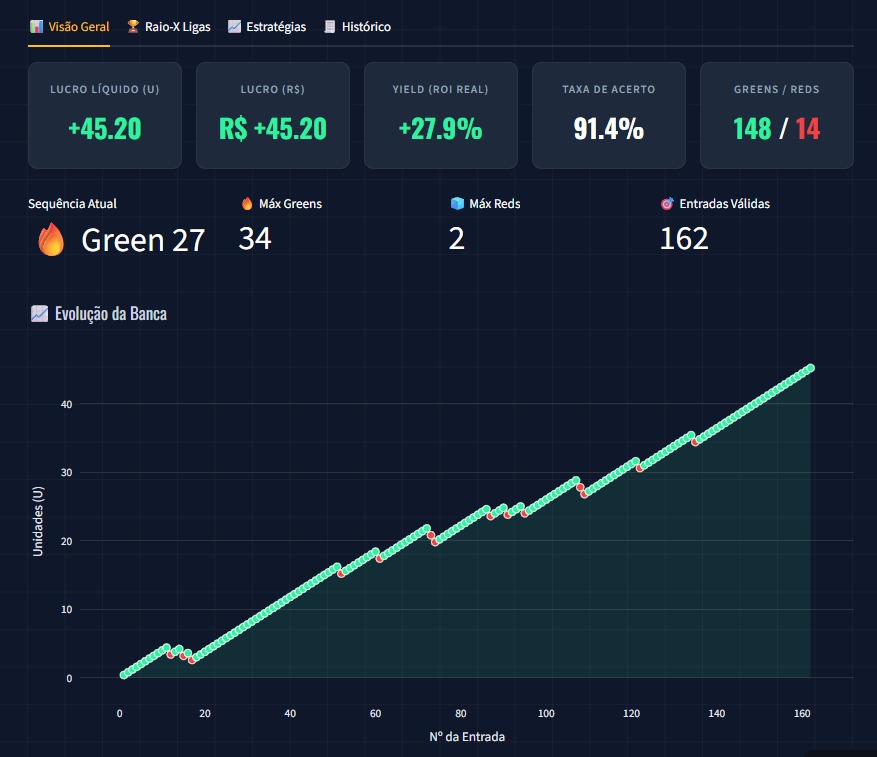Image resolution: width=877 pixels, height=757 pixels.
Task: Click the y-axis tick label 40
Action: click(x=66, y=405)
